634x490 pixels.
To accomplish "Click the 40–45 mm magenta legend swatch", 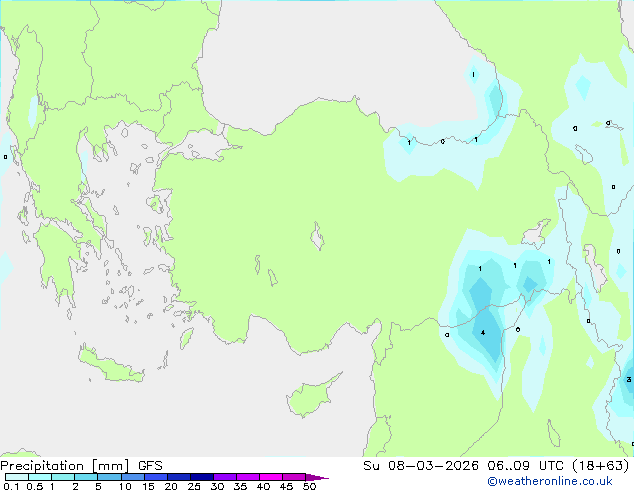I will pos(271,477).
